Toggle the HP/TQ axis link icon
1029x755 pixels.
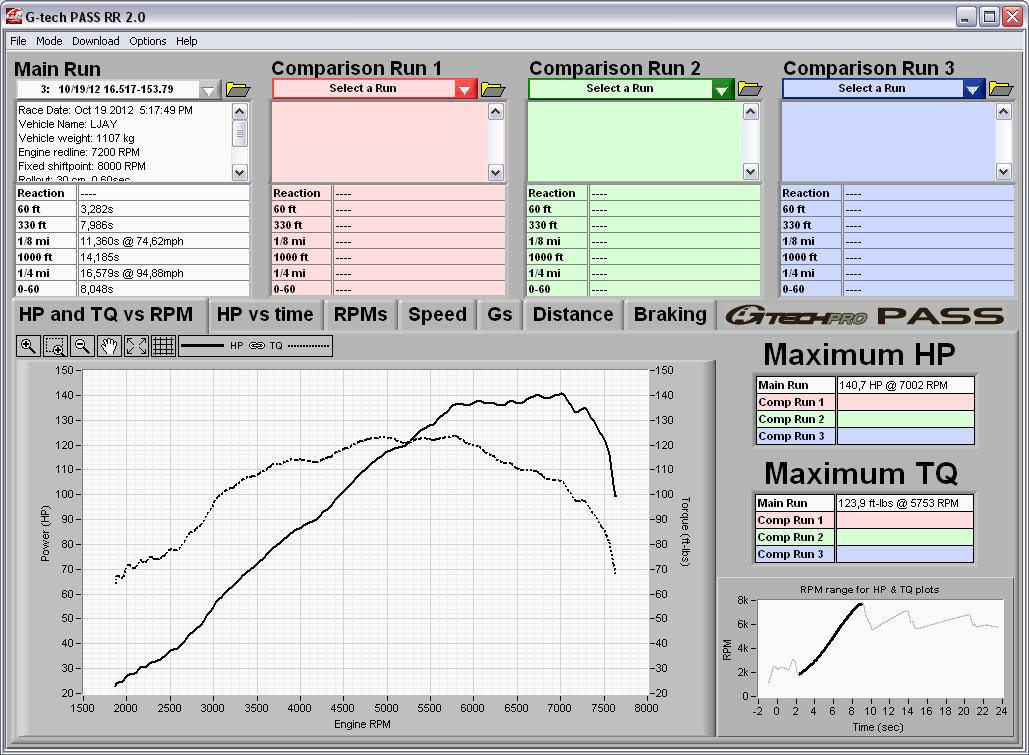[257, 346]
